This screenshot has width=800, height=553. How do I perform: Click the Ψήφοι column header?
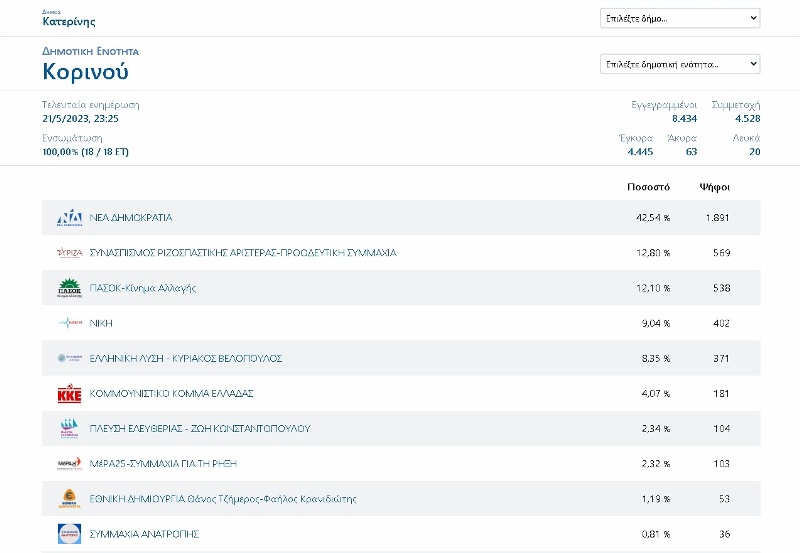714,187
